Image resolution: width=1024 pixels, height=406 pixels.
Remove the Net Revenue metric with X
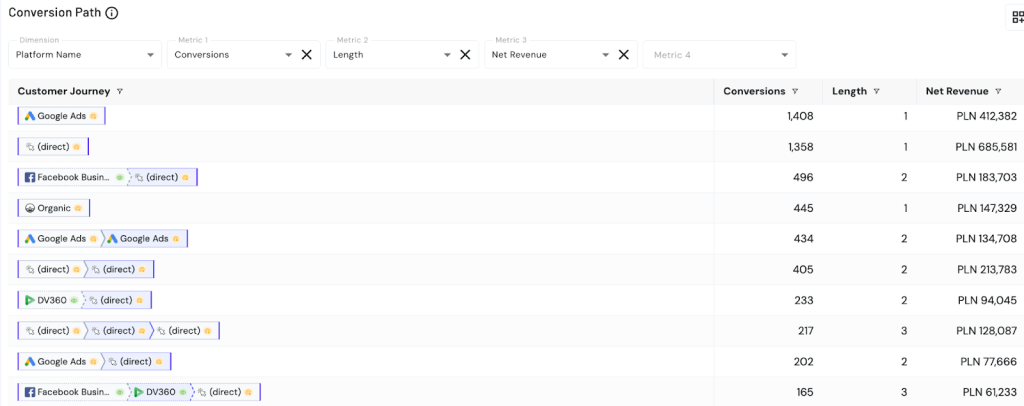[x=623, y=55]
